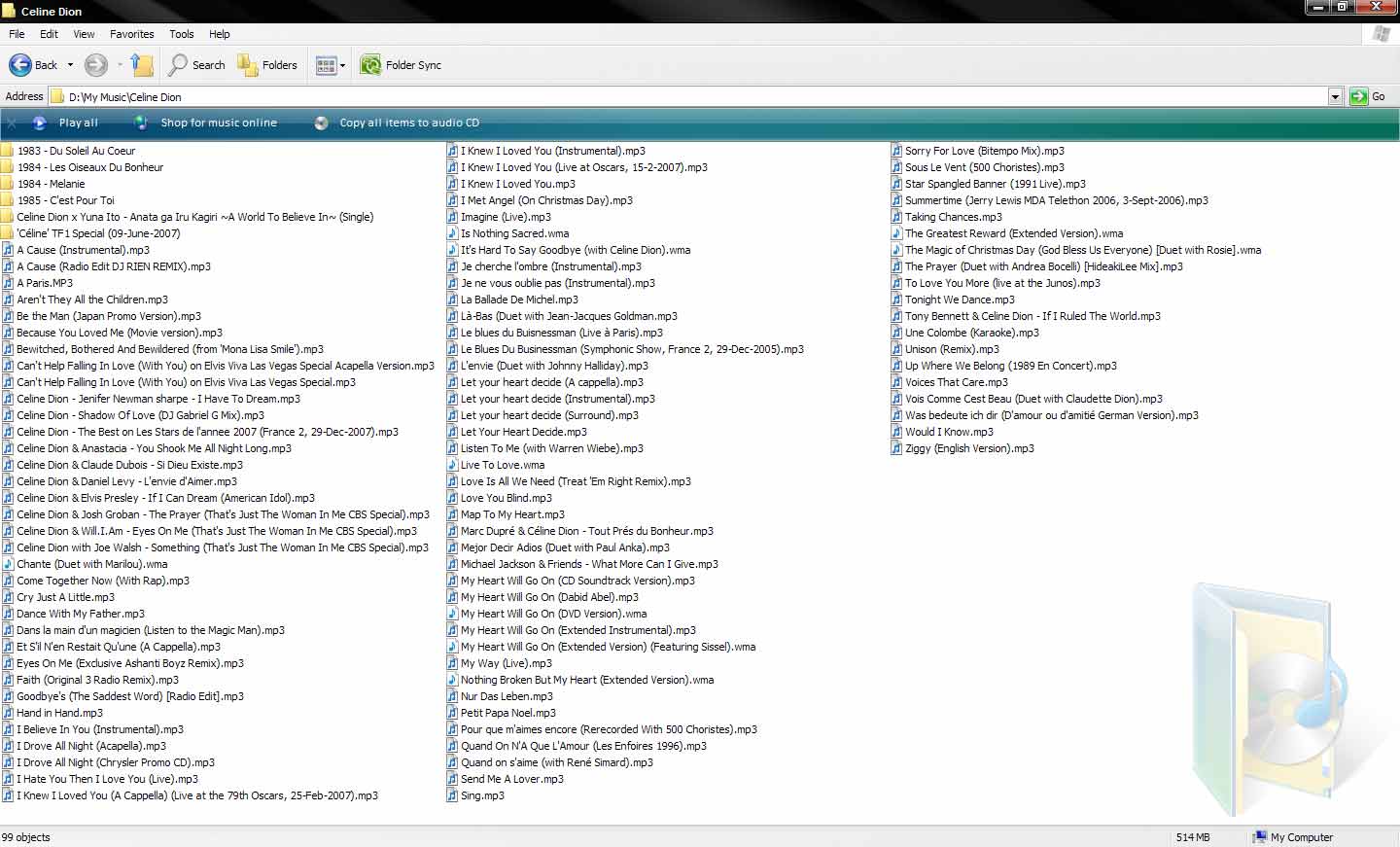This screenshot has height=847, width=1400.
Task: Select file icon of Live To Love.wma
Action: click(x=452, y=465)
